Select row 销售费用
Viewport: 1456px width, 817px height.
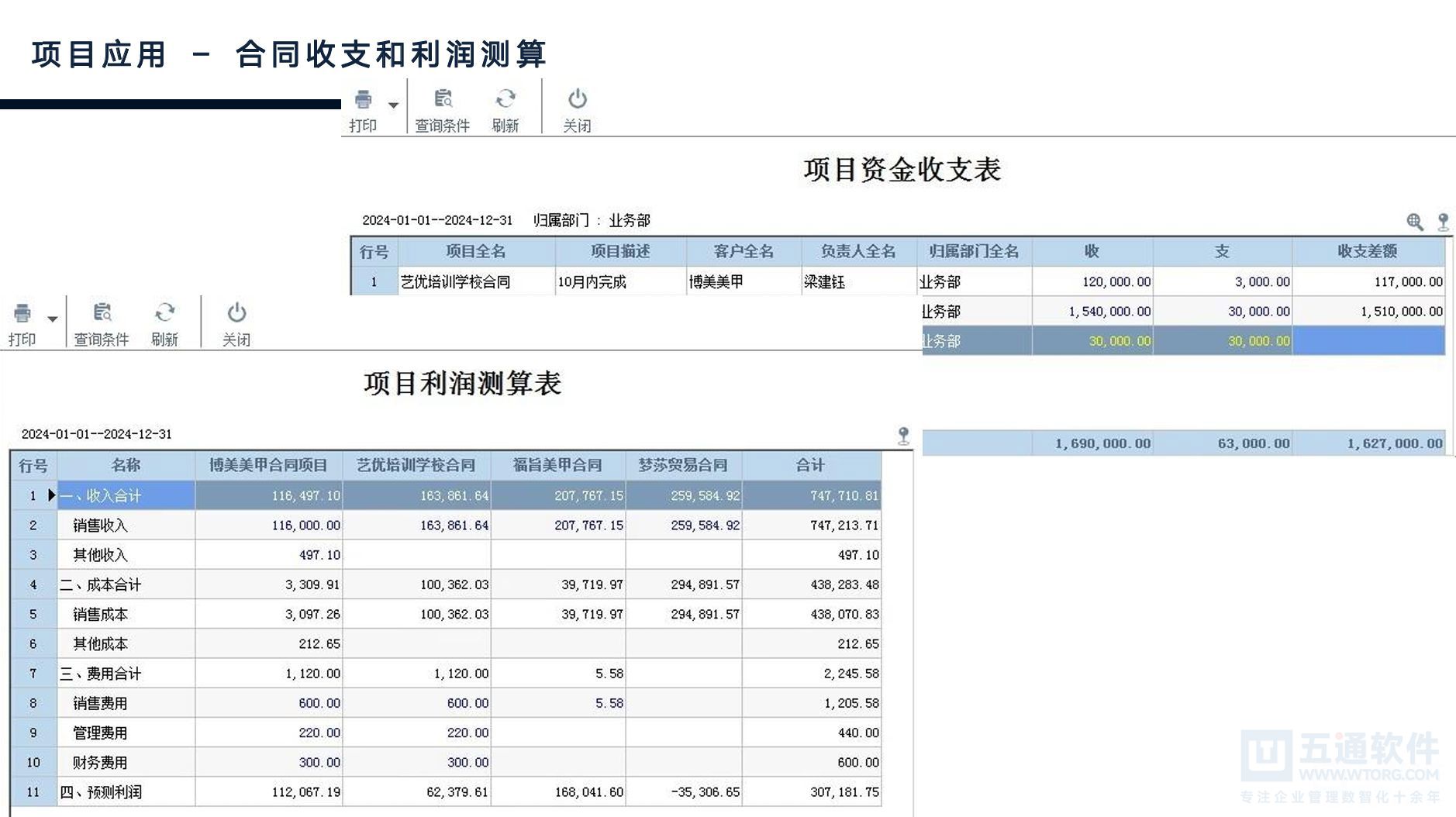447,703
